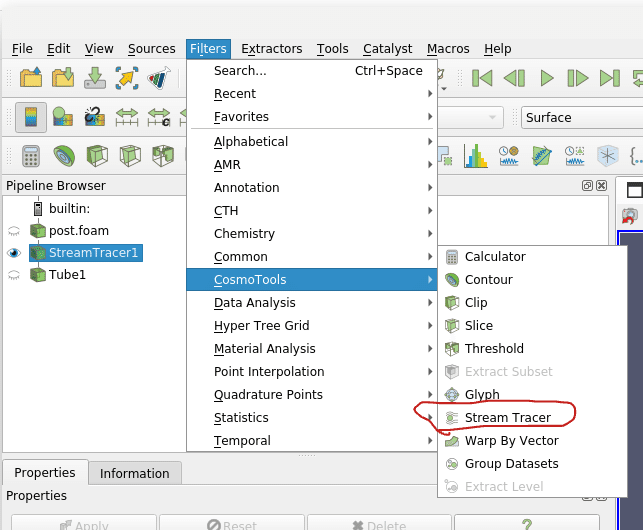Click the Apply button
The height and width of the screenshot is (530, 643).
tap(84, 523)
